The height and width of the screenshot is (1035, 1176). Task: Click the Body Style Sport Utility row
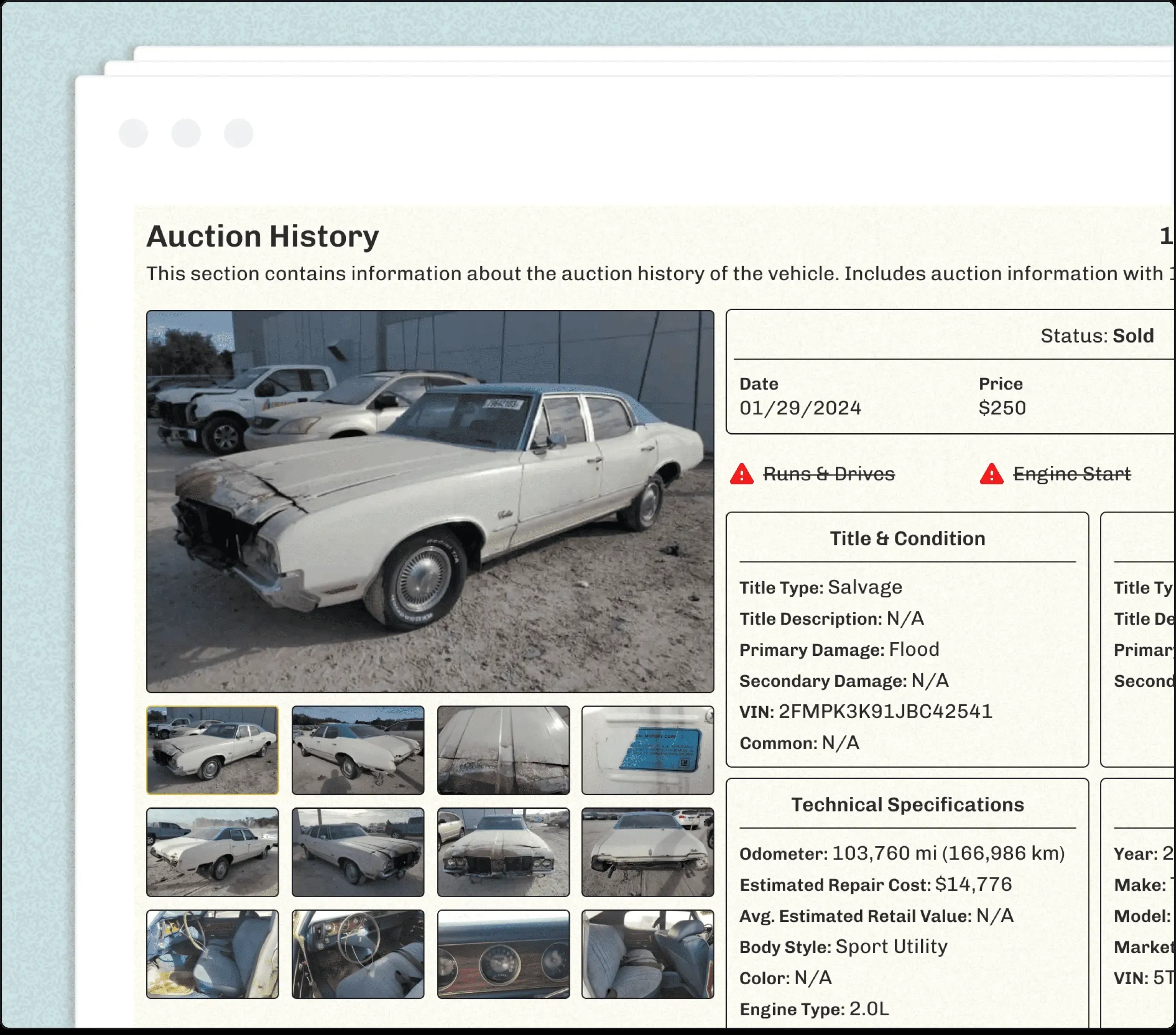[844, 947]
